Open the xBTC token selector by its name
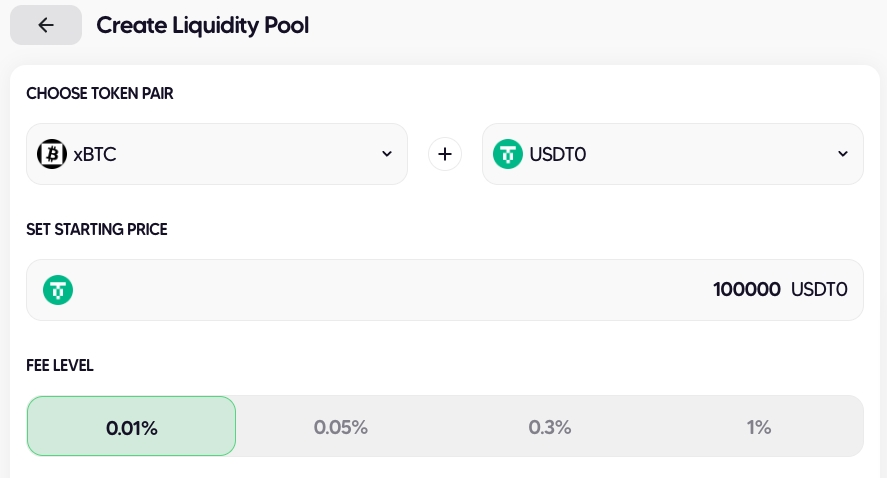The image size is (887, 478). [x=96, y=155]
